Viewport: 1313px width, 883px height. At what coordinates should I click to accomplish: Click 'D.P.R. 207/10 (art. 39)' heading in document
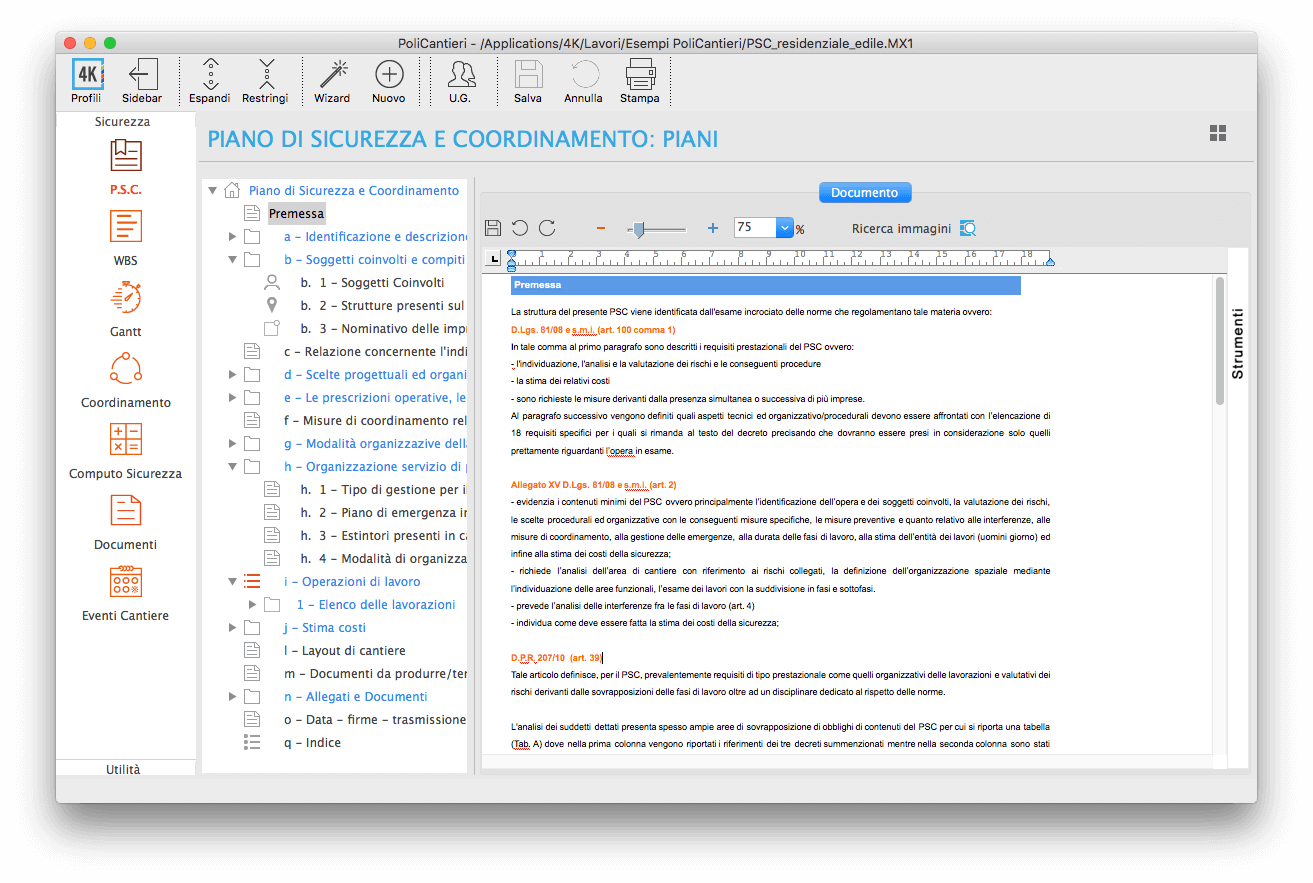click(556, 658)
